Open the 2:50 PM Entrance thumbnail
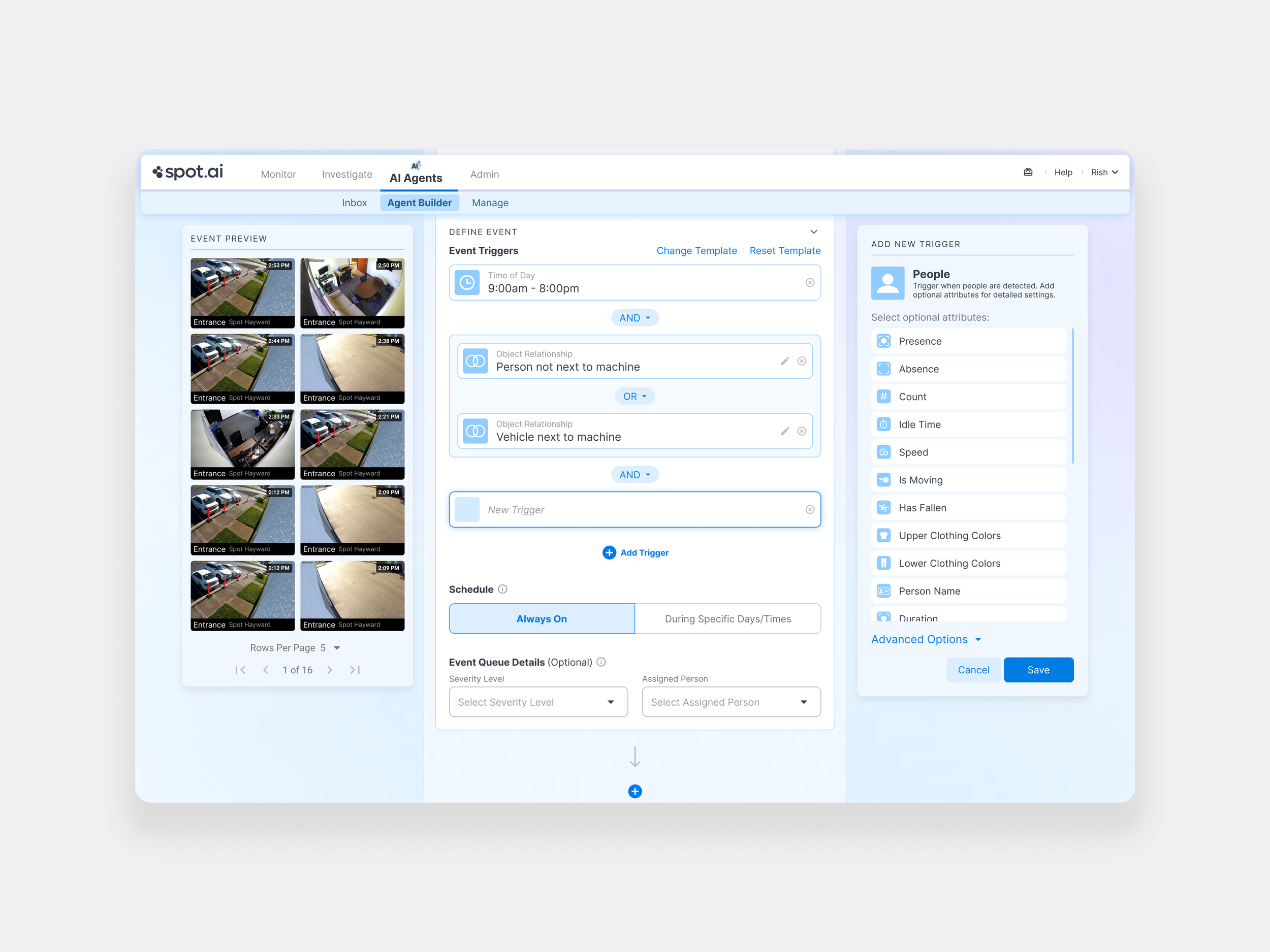The image size is (1270, 952). pyautogui.click(x=352, y=292)
